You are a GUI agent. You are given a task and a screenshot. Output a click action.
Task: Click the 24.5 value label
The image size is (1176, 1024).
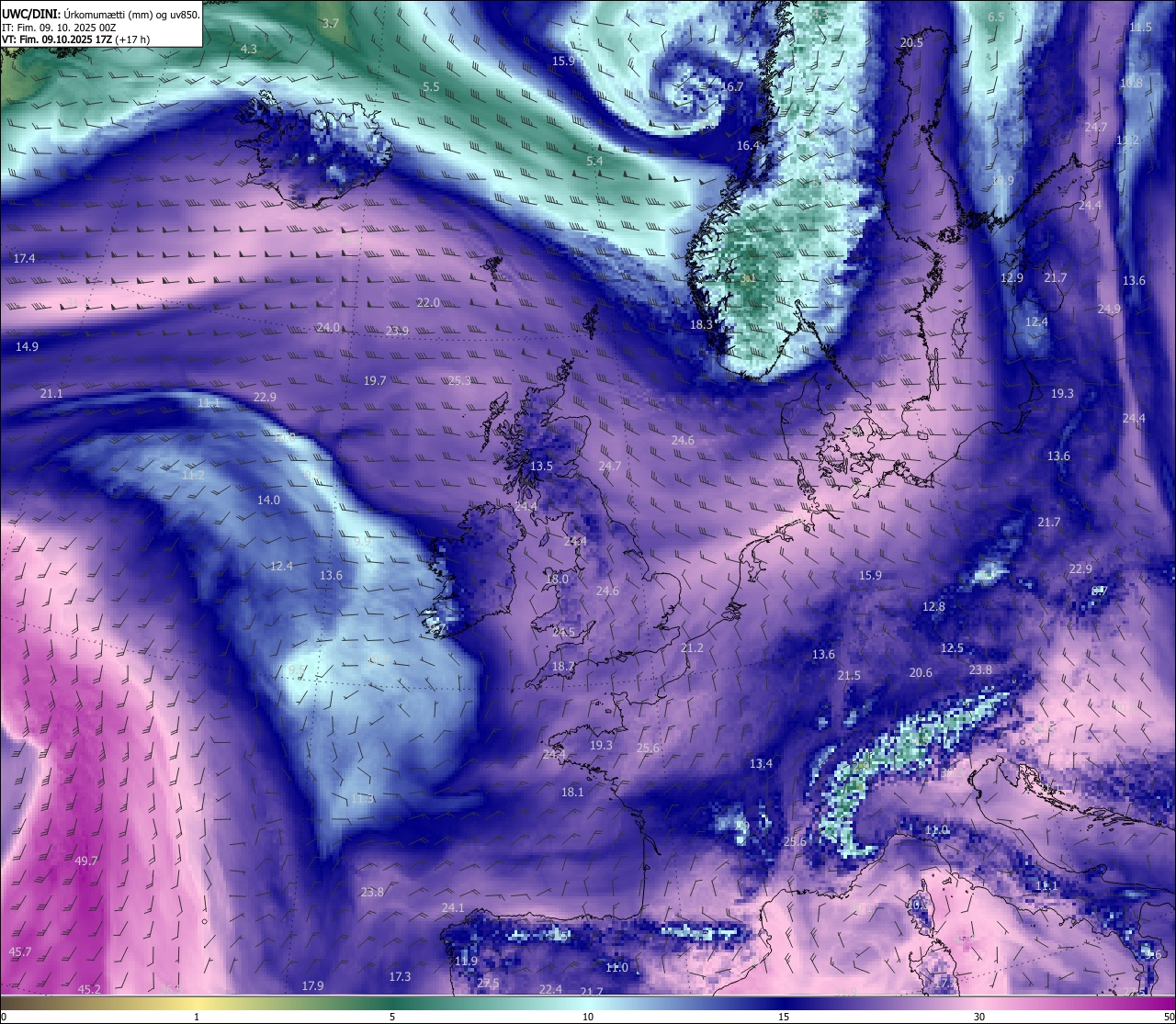563,633
